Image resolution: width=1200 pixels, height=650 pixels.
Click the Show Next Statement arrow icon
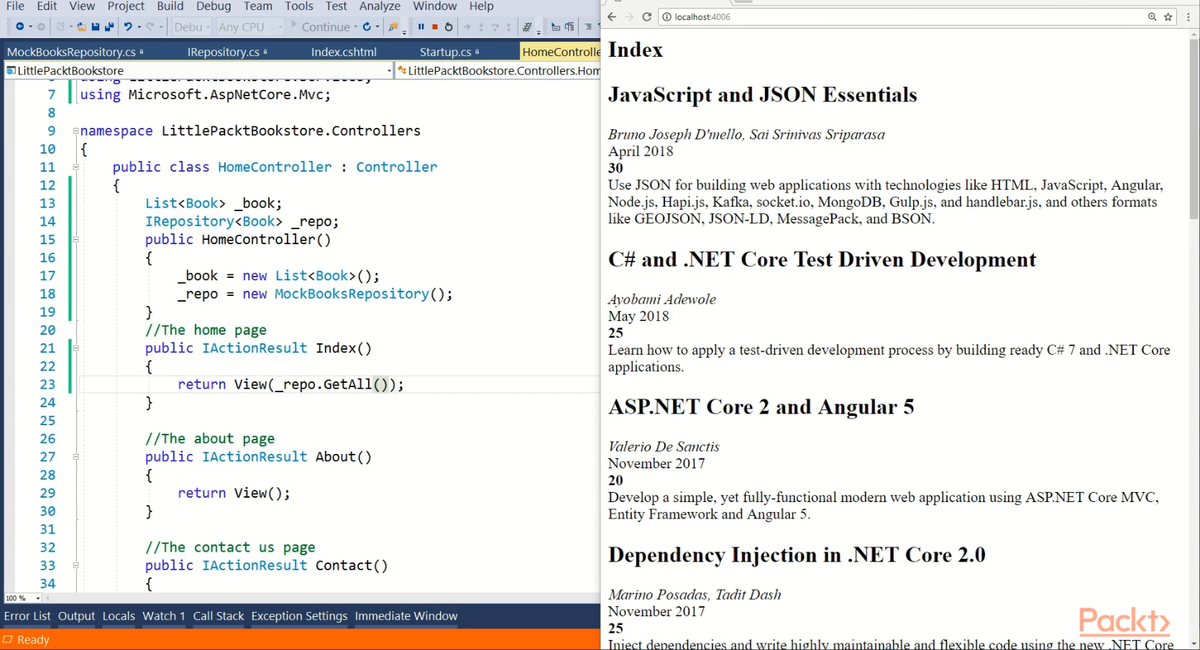point(467,27)
